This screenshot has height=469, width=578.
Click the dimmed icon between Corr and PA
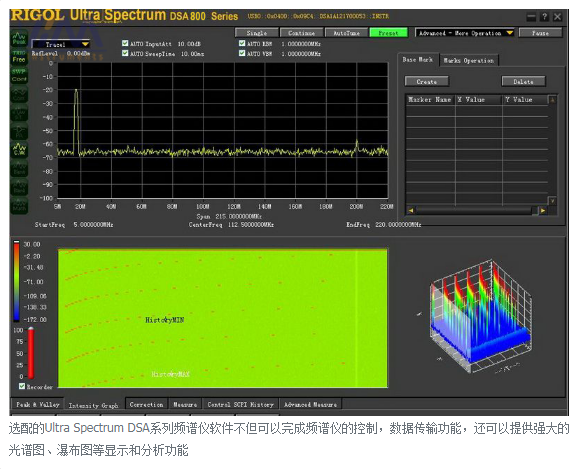[x=19, y=112]
